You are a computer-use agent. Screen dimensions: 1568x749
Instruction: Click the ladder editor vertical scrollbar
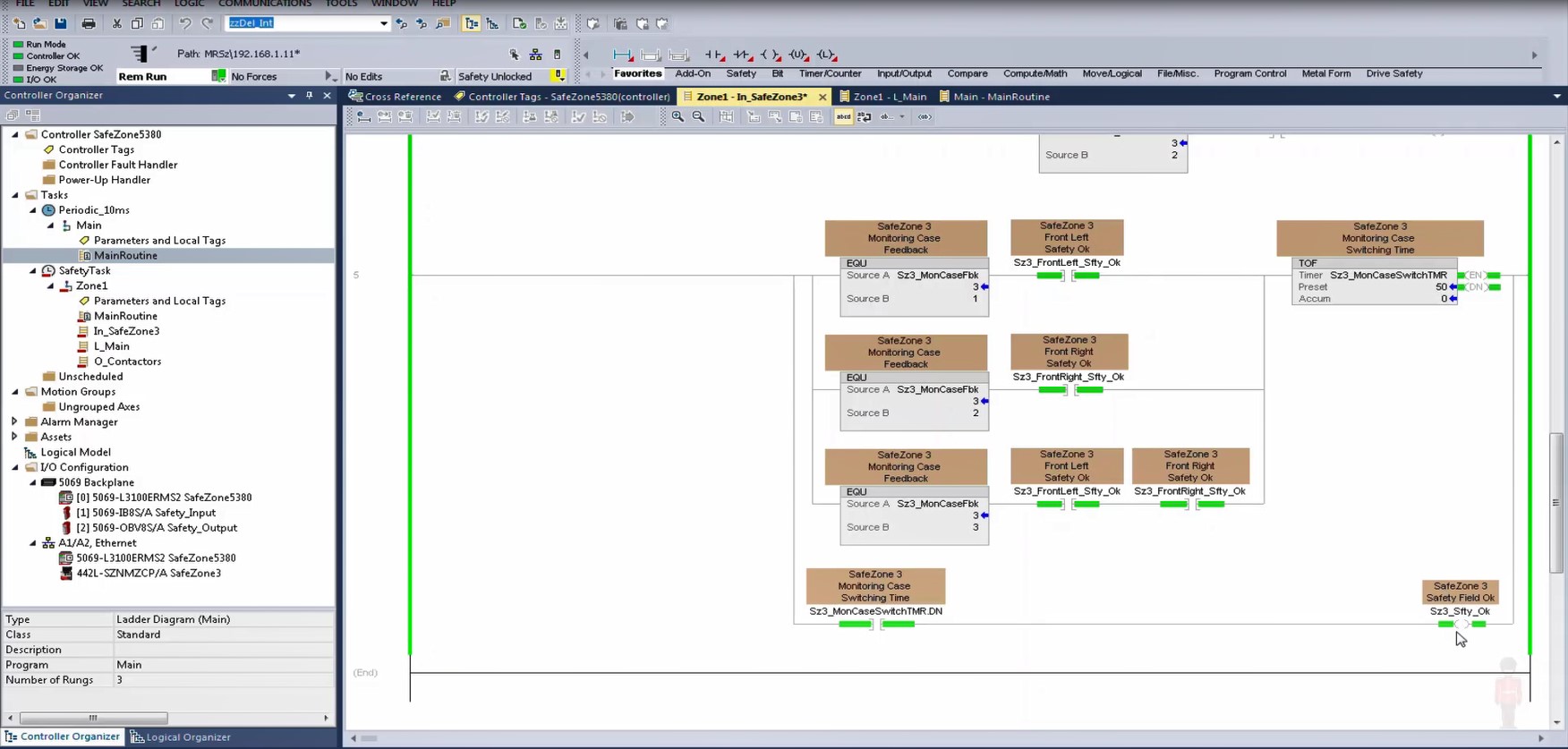[x=1556, y=501]
